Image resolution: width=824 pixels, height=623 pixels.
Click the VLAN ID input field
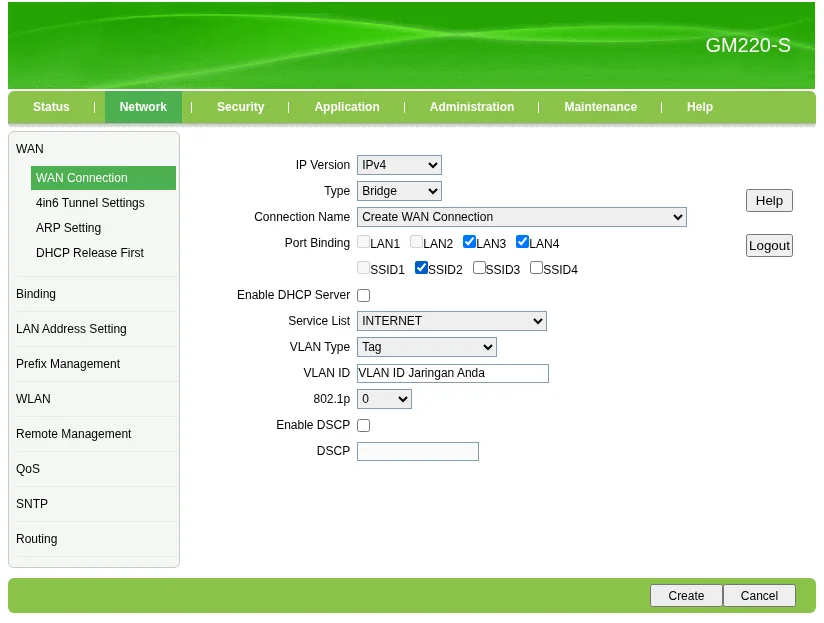point(453,373)
